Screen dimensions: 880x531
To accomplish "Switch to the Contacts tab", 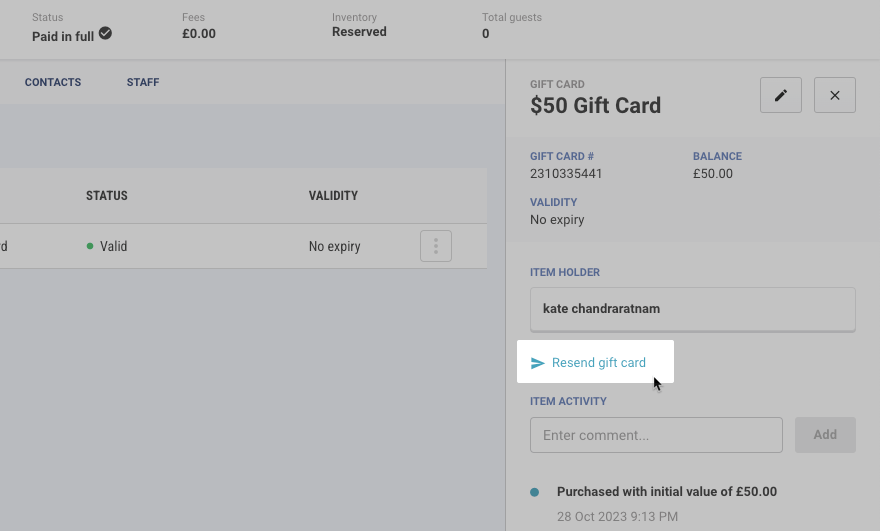I will click(x=53, y=82).
